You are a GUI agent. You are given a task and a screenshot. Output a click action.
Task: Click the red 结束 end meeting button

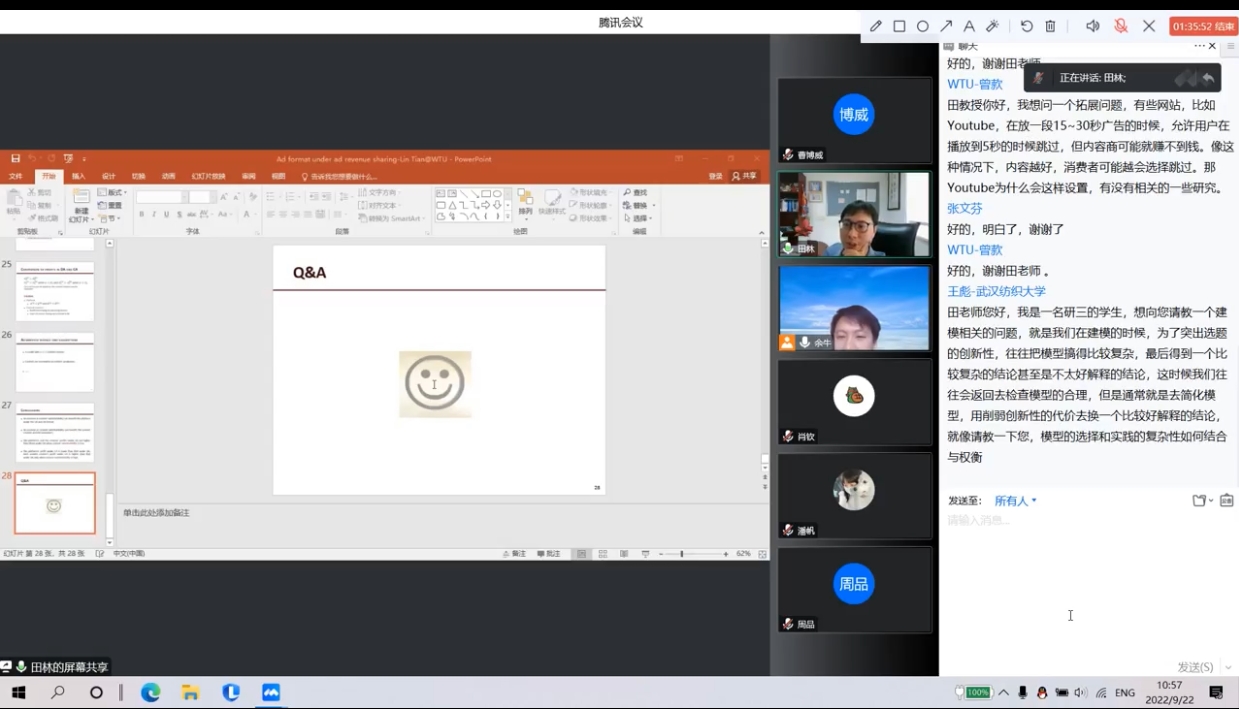(x=1204, y=26)
